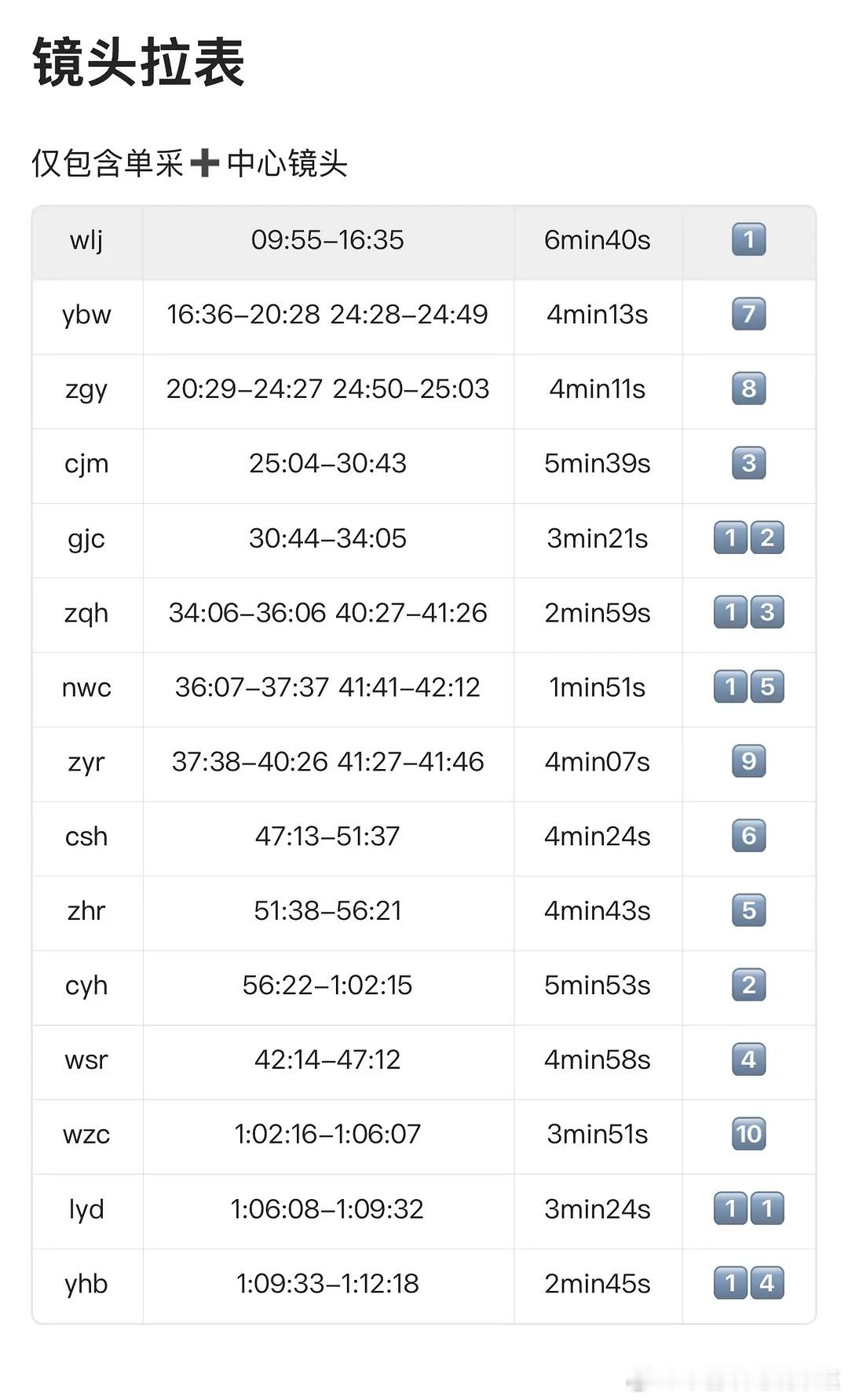This screenshot has width=848, height=1400.
Task: Click the plus sign emoji in subtitle
Action: pyautogui.click(x=205, y=163)
